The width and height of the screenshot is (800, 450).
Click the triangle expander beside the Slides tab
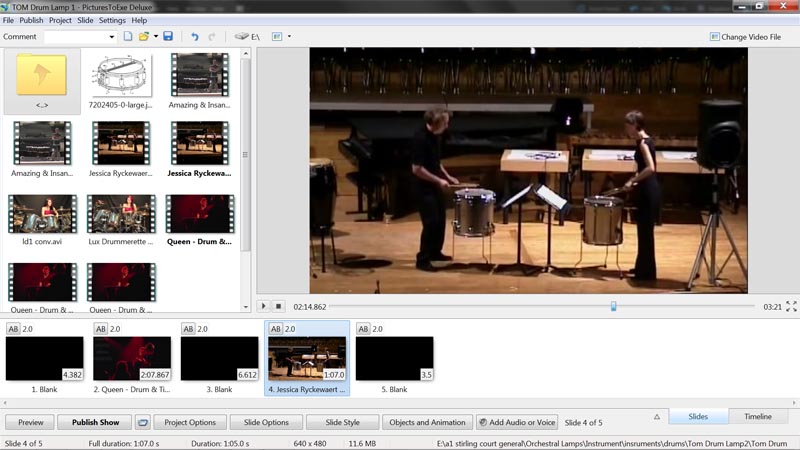(x=657, y=417)
